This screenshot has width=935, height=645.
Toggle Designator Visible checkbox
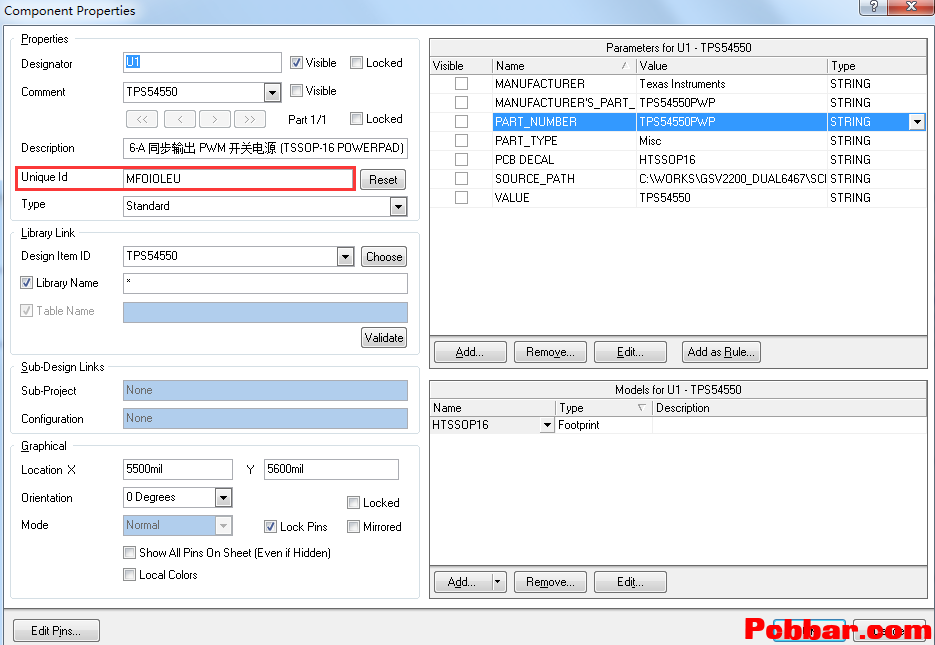296,63
